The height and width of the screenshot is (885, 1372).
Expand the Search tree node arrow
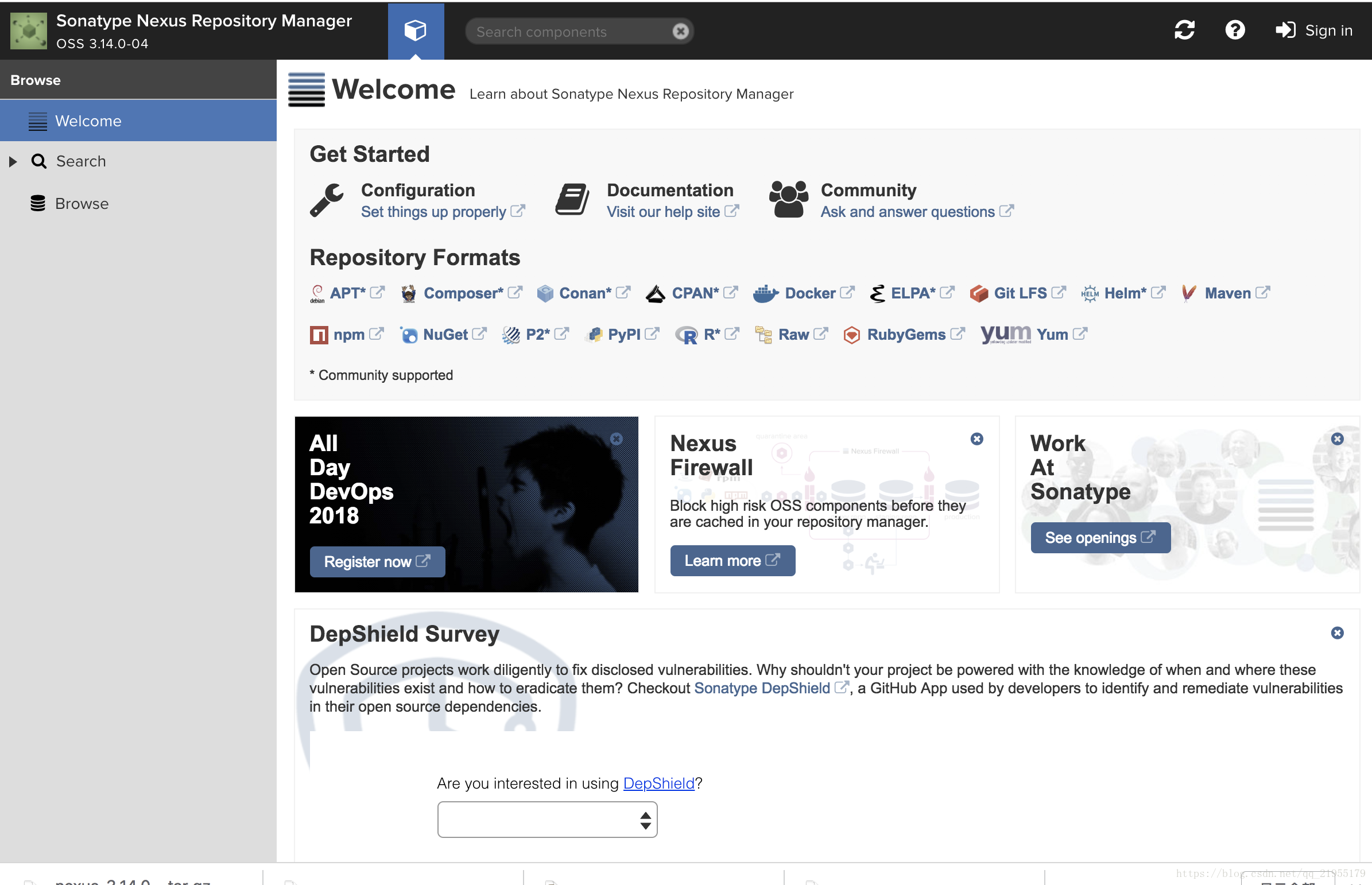pos(13,162)
